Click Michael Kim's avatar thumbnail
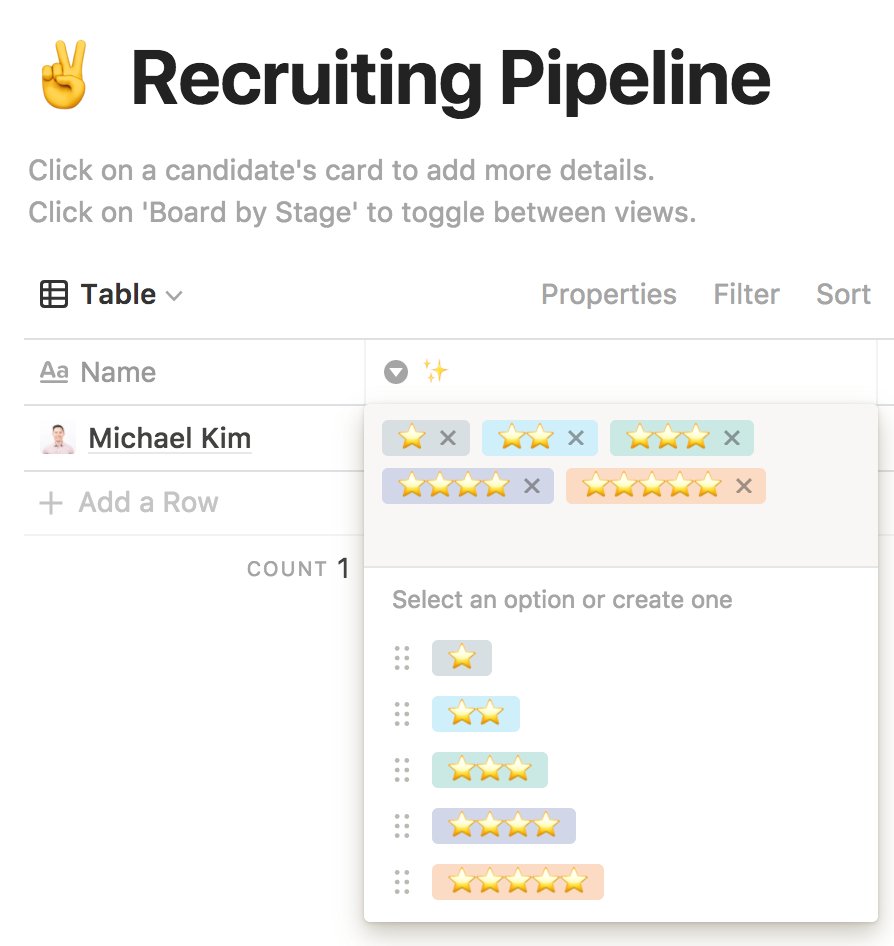The width and height of the screenshot is (894, 946). coord(58,438)
